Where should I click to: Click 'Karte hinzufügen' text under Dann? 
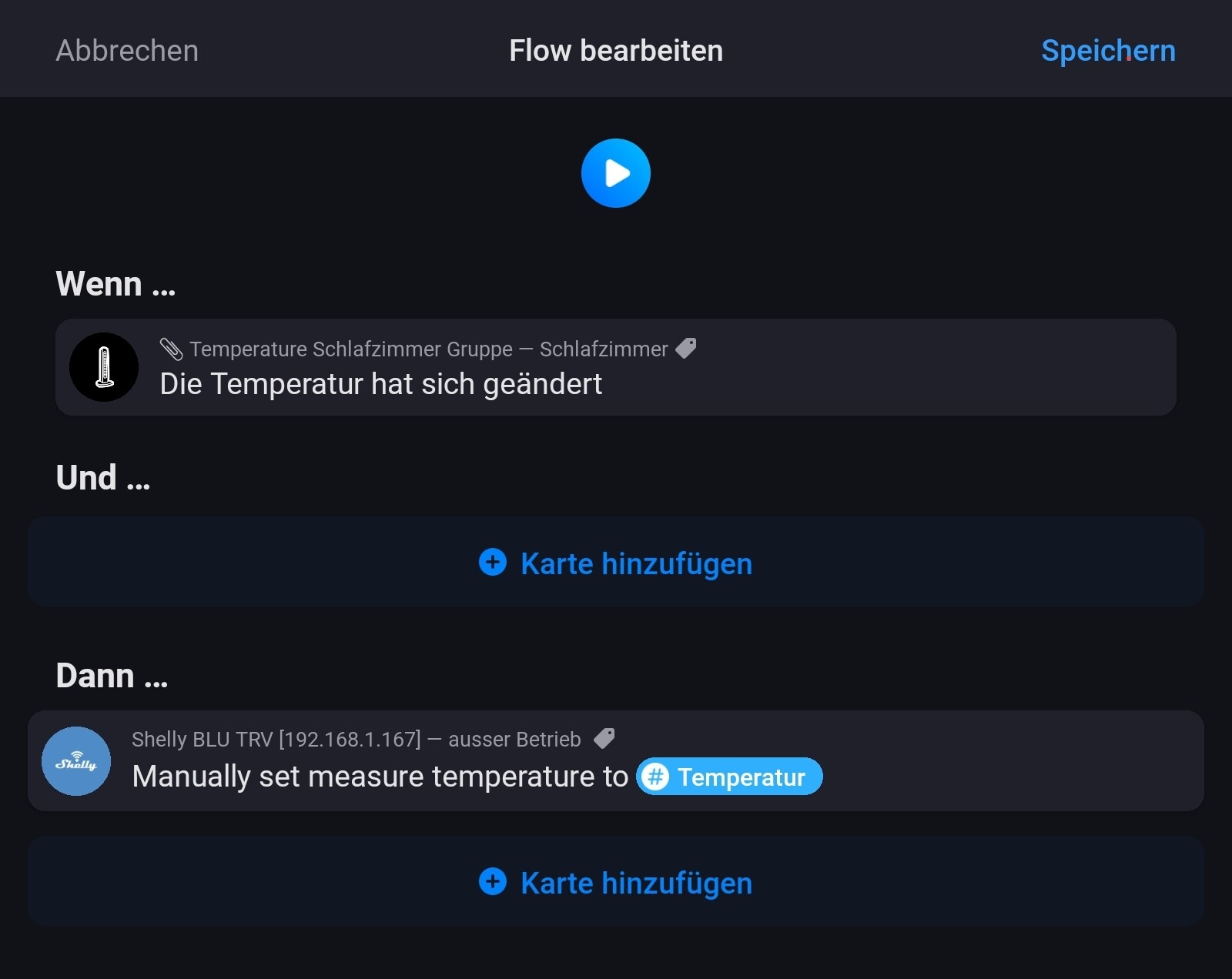point(636,883)
